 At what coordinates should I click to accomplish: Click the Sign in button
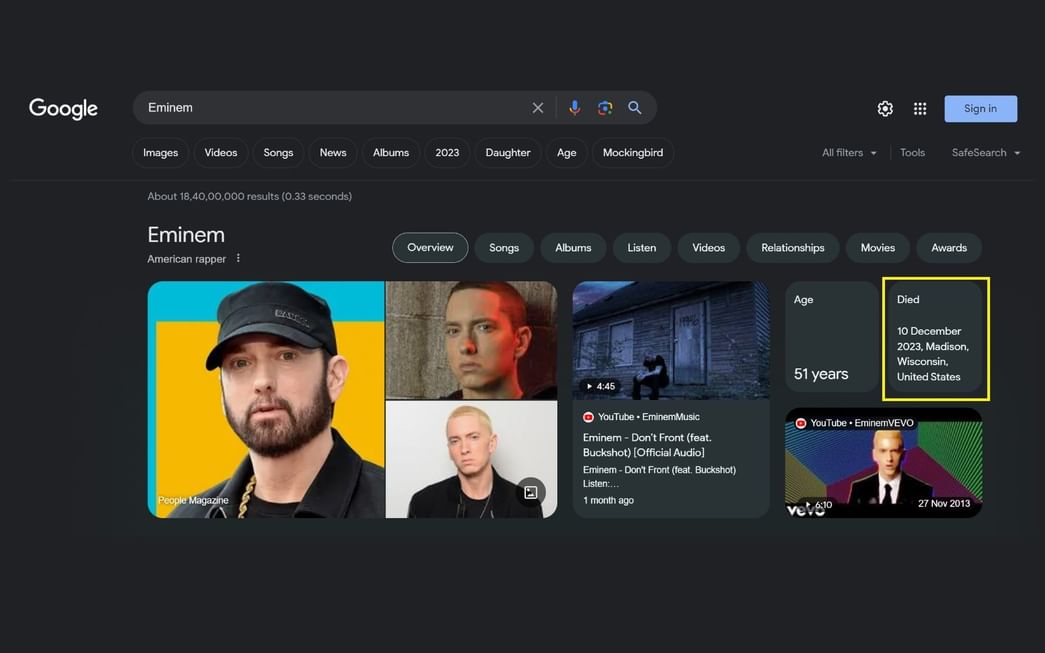[x=980, y=108]
